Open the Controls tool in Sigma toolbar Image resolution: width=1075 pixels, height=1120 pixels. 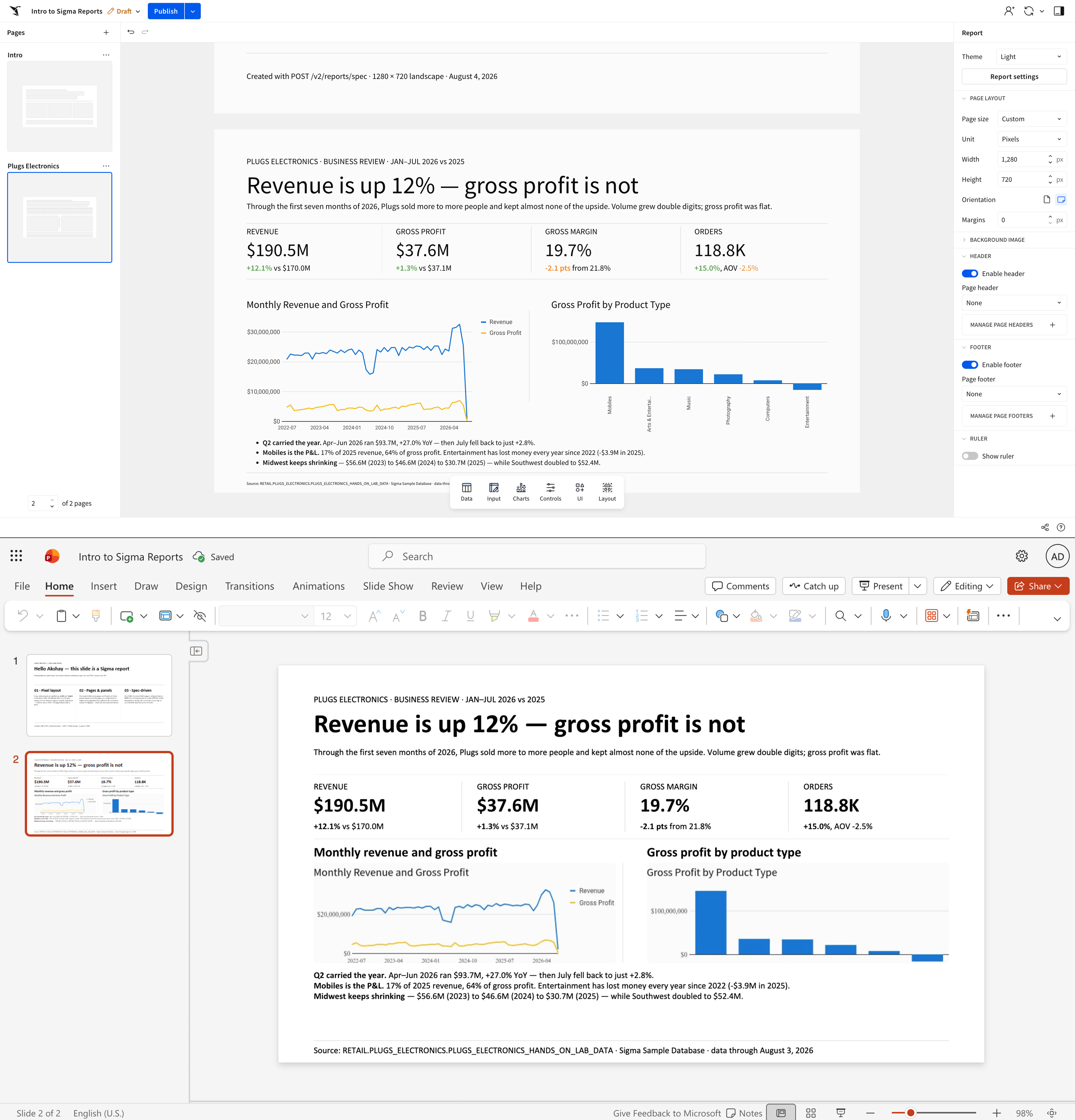tap(550, 492)
